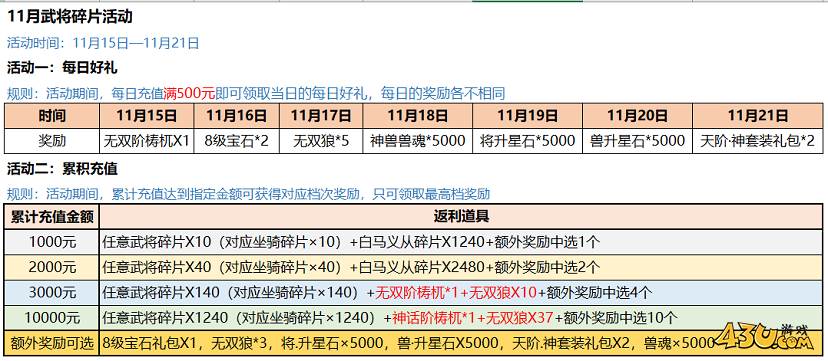
Task: Click the 11月21日 header cell
Action: (x=758, y=116)
